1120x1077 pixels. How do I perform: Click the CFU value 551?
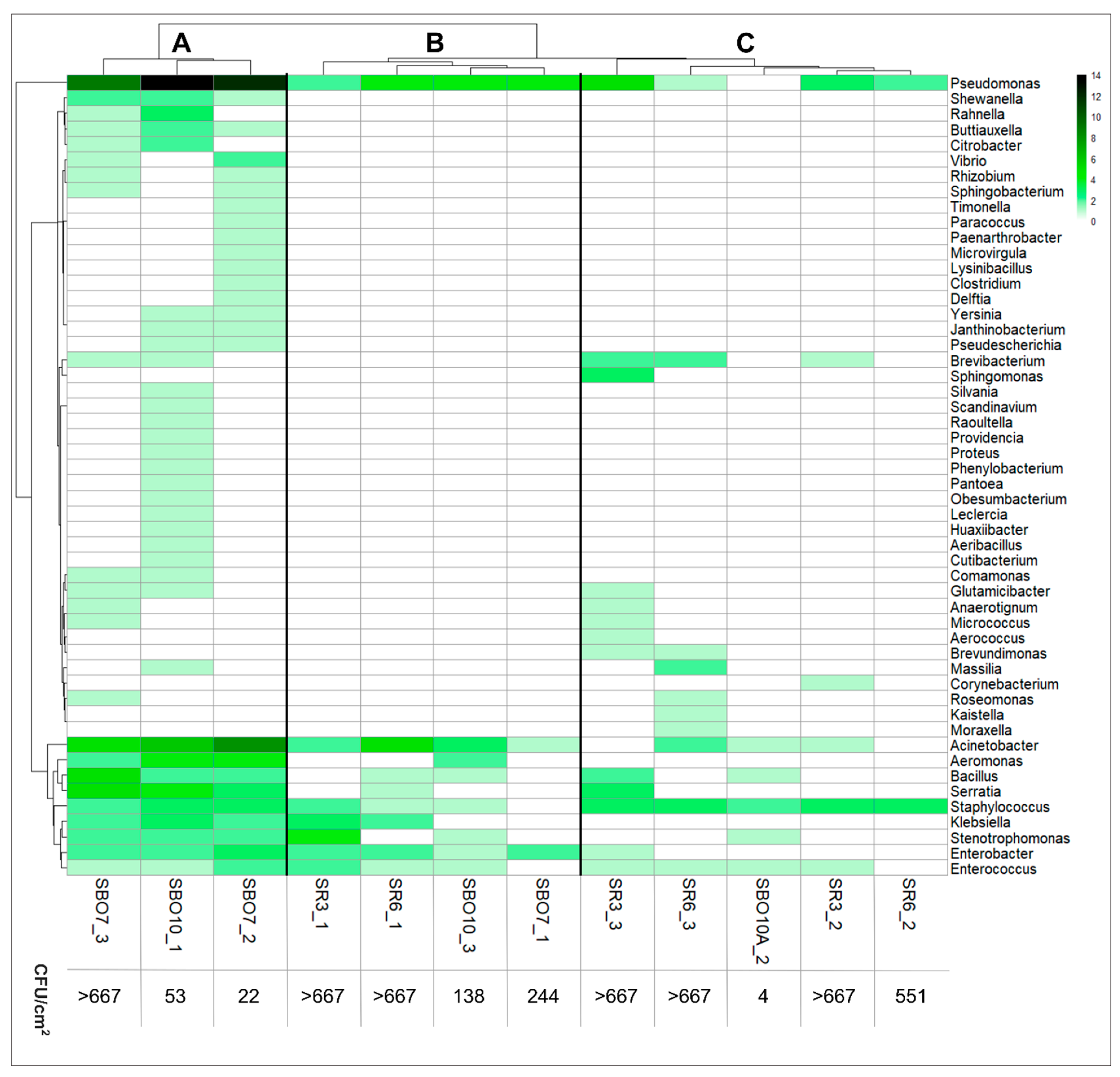click(910, 996)
